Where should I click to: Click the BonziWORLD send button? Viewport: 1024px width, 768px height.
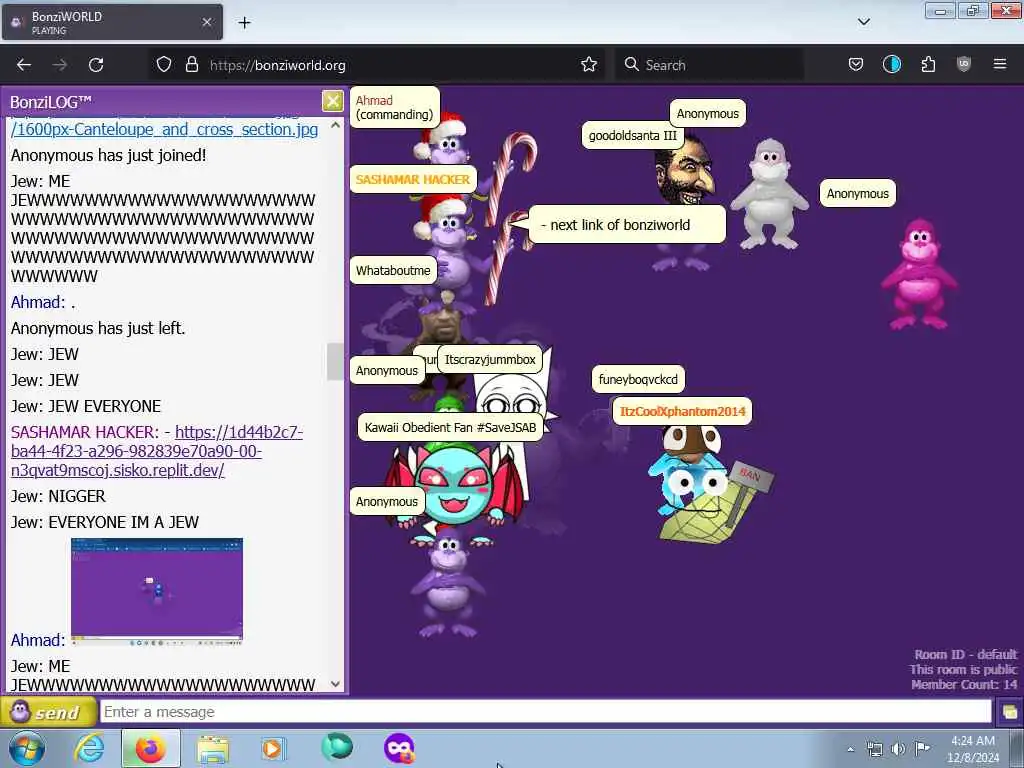tap(48, 712)
